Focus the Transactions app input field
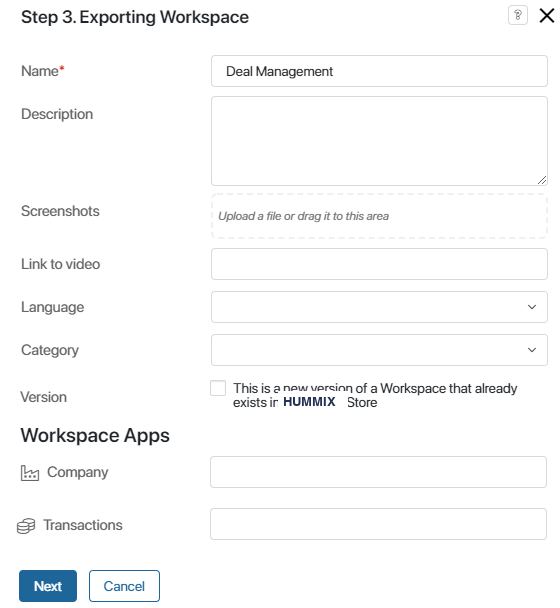Viewport: 560px width, 608px height. pos(378,524)
